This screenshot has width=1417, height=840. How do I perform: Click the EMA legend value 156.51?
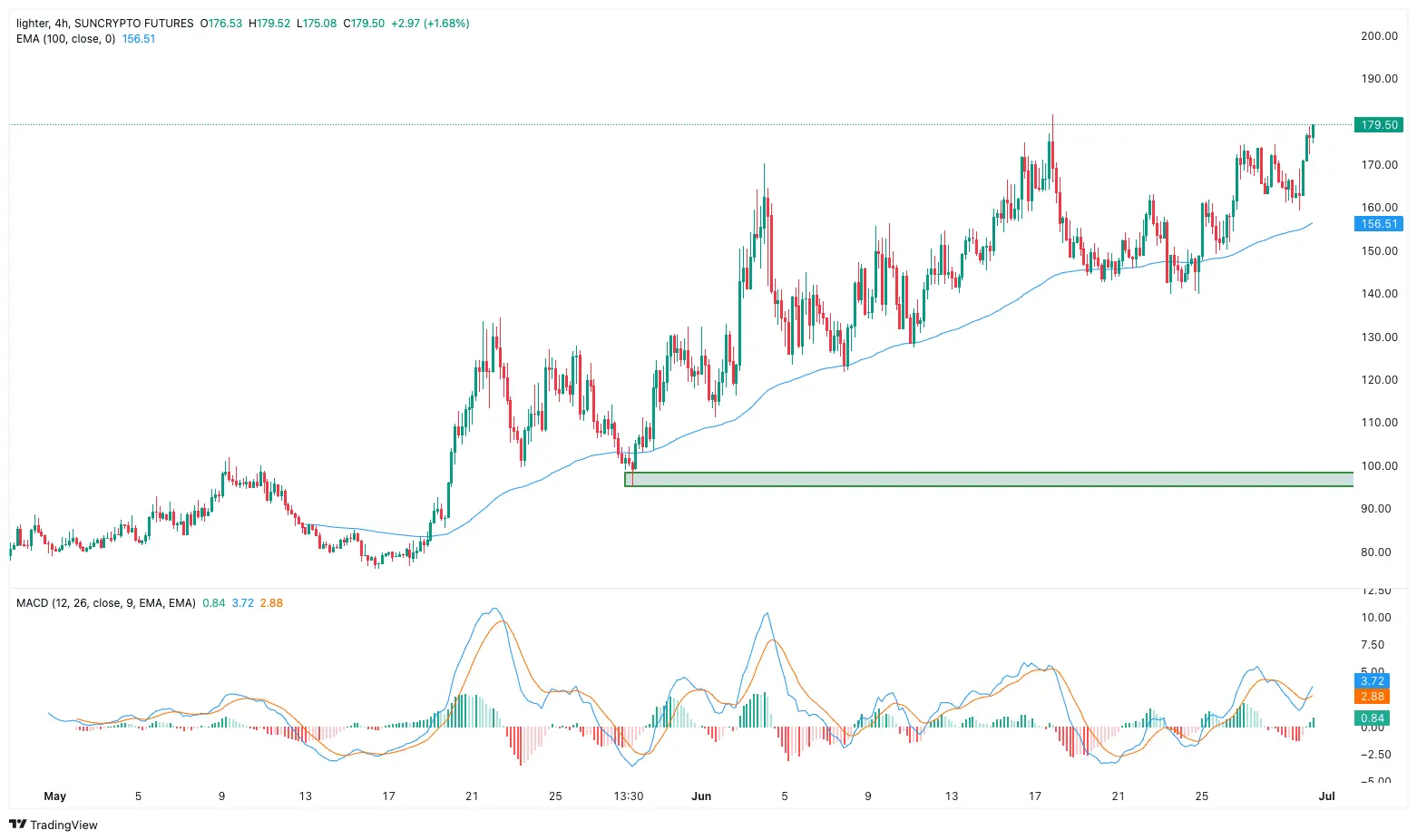tap(139, 39)
